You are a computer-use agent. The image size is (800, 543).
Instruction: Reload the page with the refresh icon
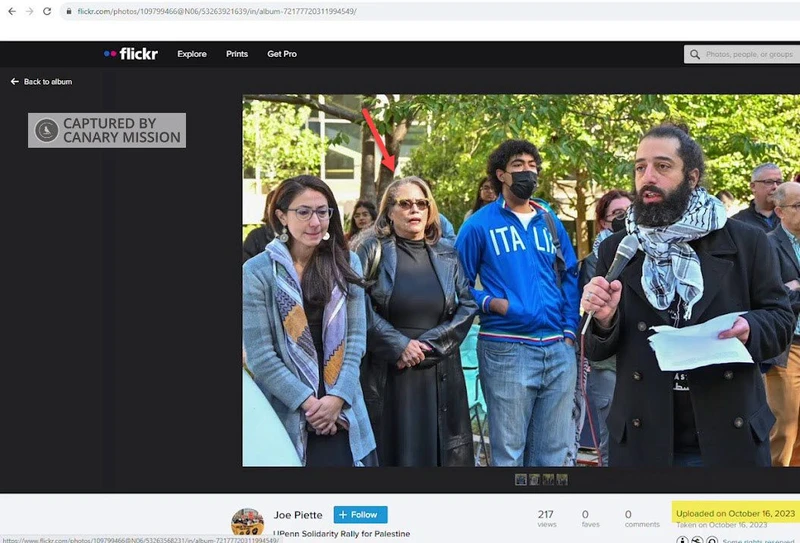(47, 11)
